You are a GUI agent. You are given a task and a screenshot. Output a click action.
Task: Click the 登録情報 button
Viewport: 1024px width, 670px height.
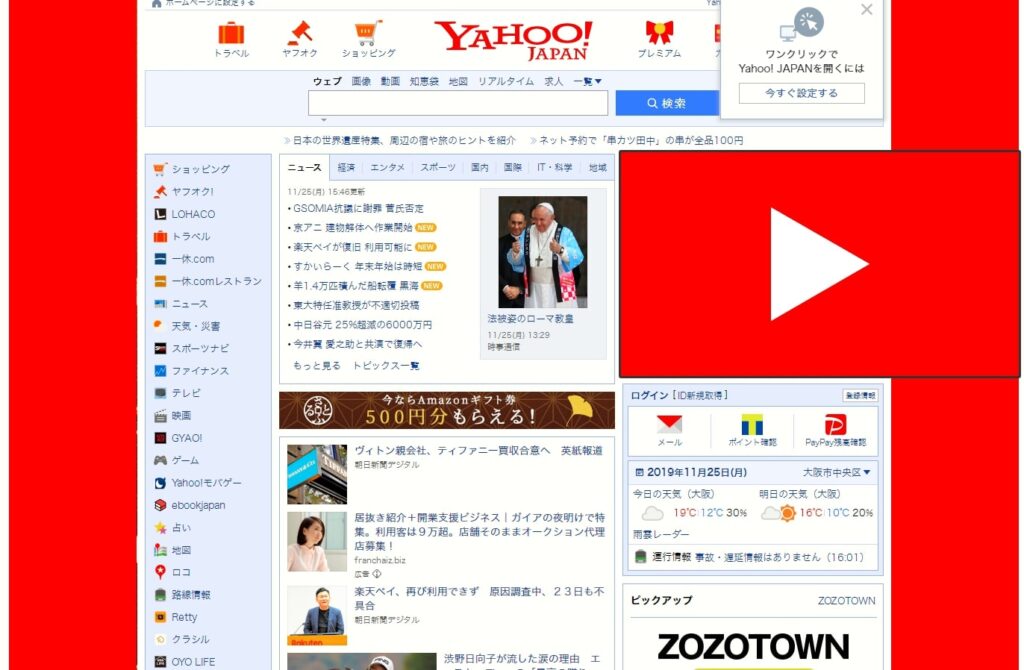[860, 396]
